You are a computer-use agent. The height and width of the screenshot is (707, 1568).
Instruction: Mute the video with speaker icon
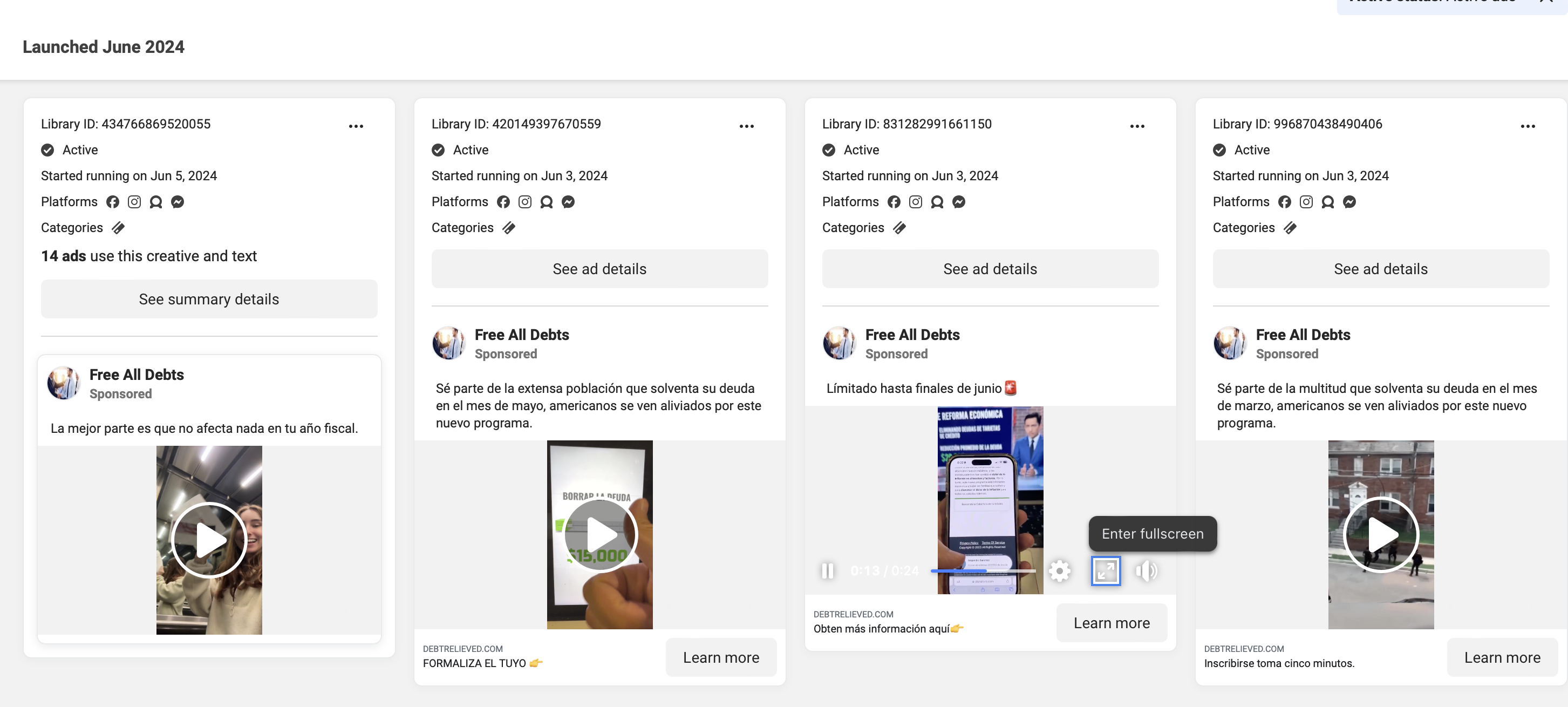click(1146, 570)
